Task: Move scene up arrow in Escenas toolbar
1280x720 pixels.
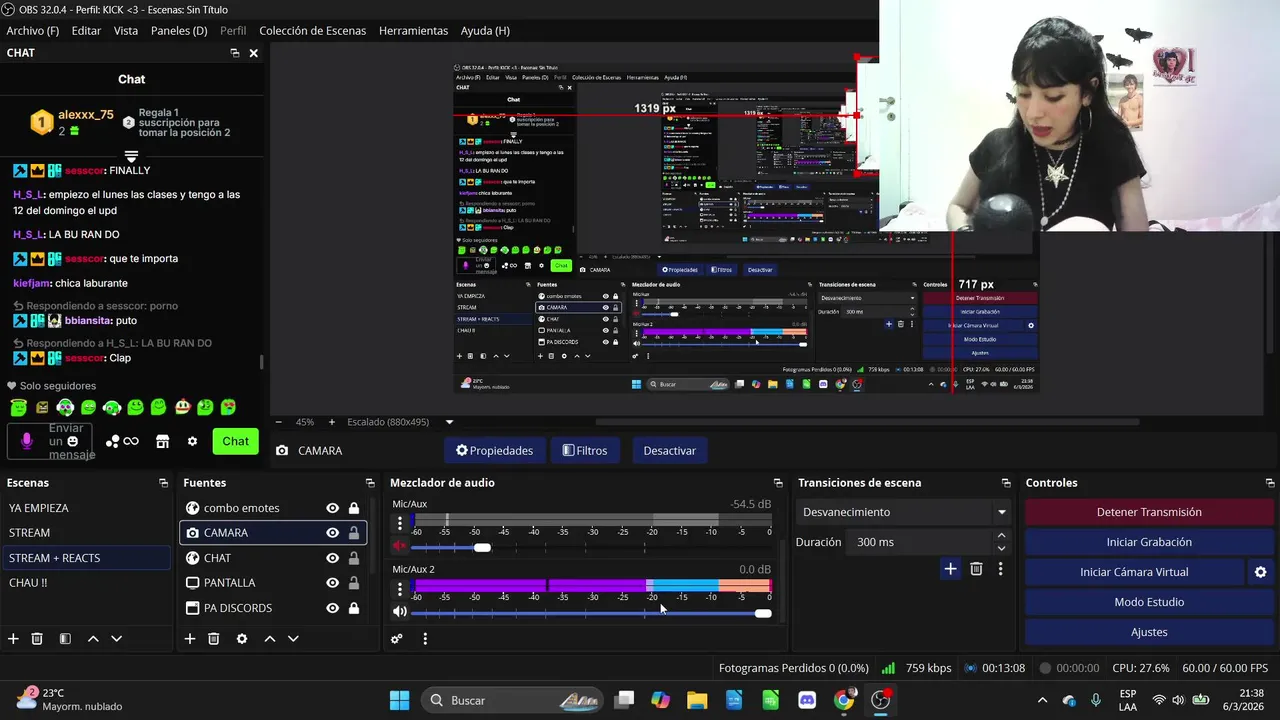Action: point(93,639)
